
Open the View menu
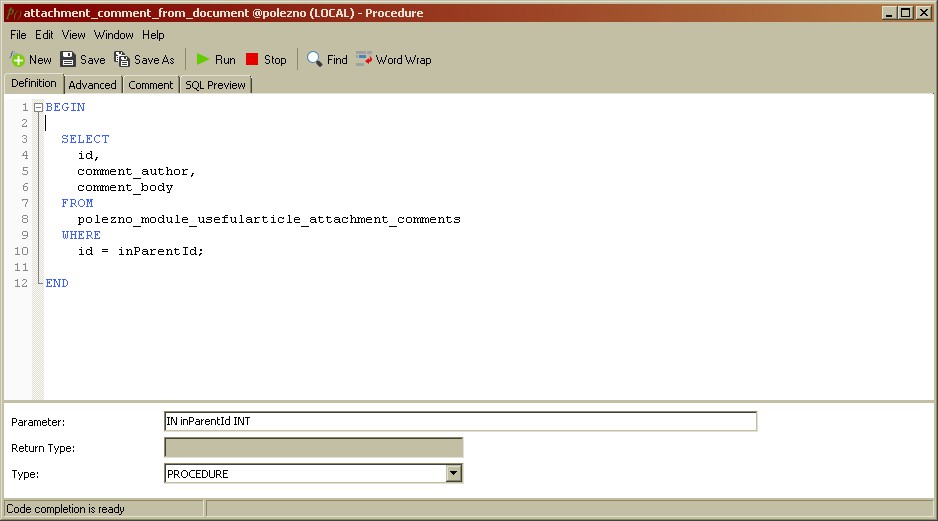pyautogui.click(x=74, y=35)
